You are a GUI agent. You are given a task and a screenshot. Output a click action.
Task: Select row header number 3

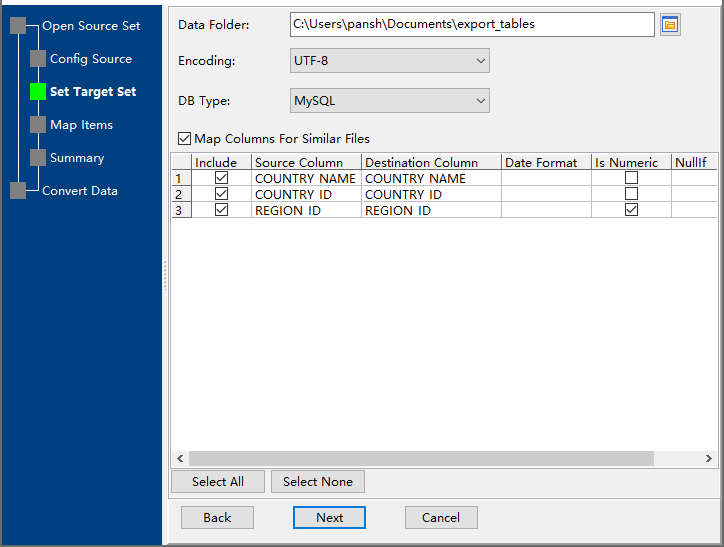[181, 210]
